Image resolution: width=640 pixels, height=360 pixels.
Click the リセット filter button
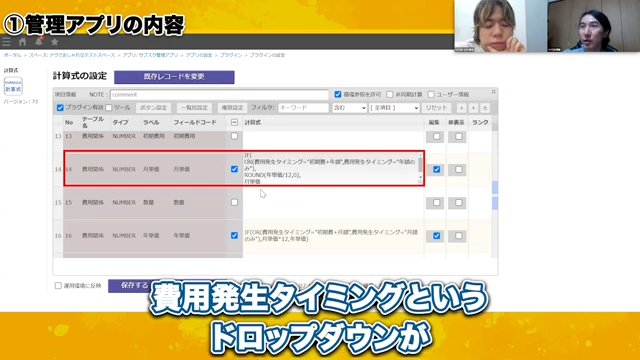[437, 108]
